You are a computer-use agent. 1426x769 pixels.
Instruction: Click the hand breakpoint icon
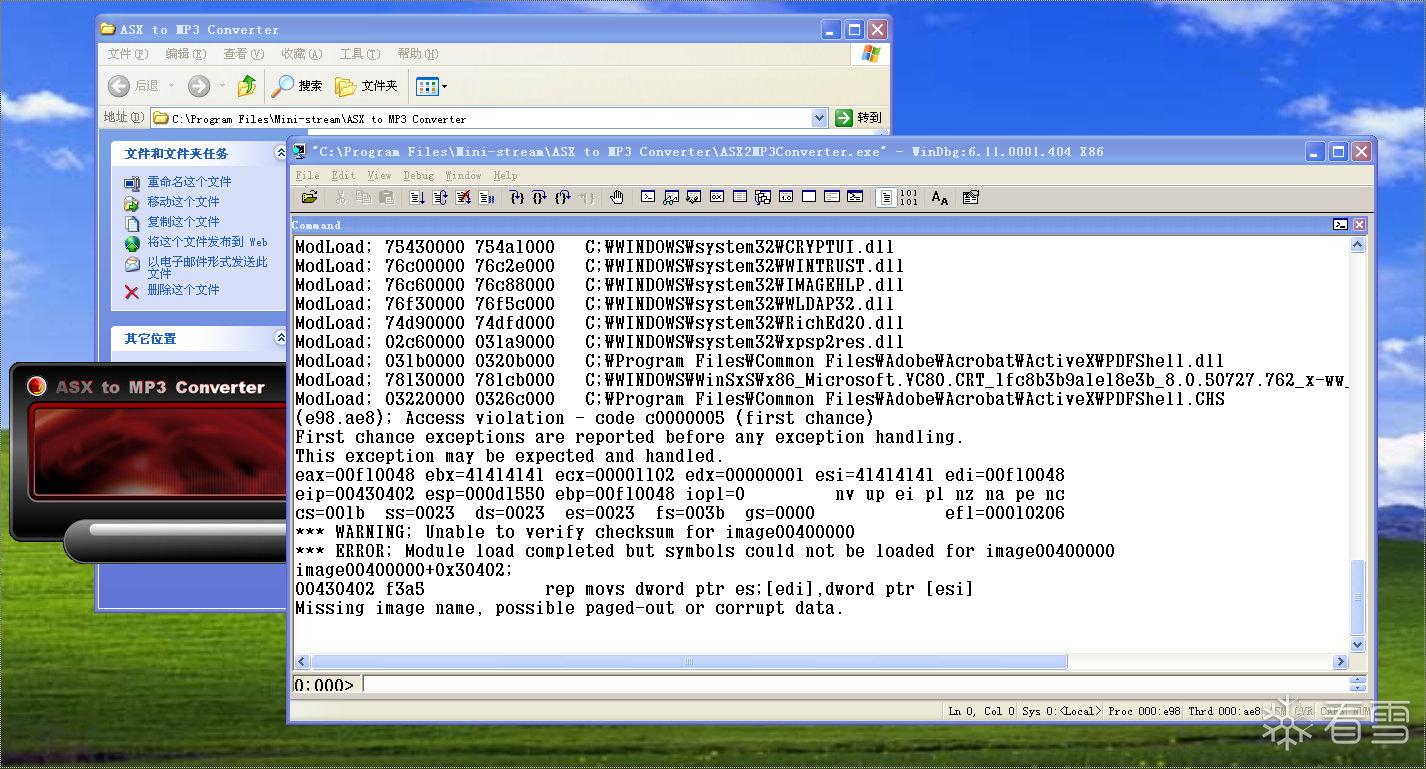point(616,197)
